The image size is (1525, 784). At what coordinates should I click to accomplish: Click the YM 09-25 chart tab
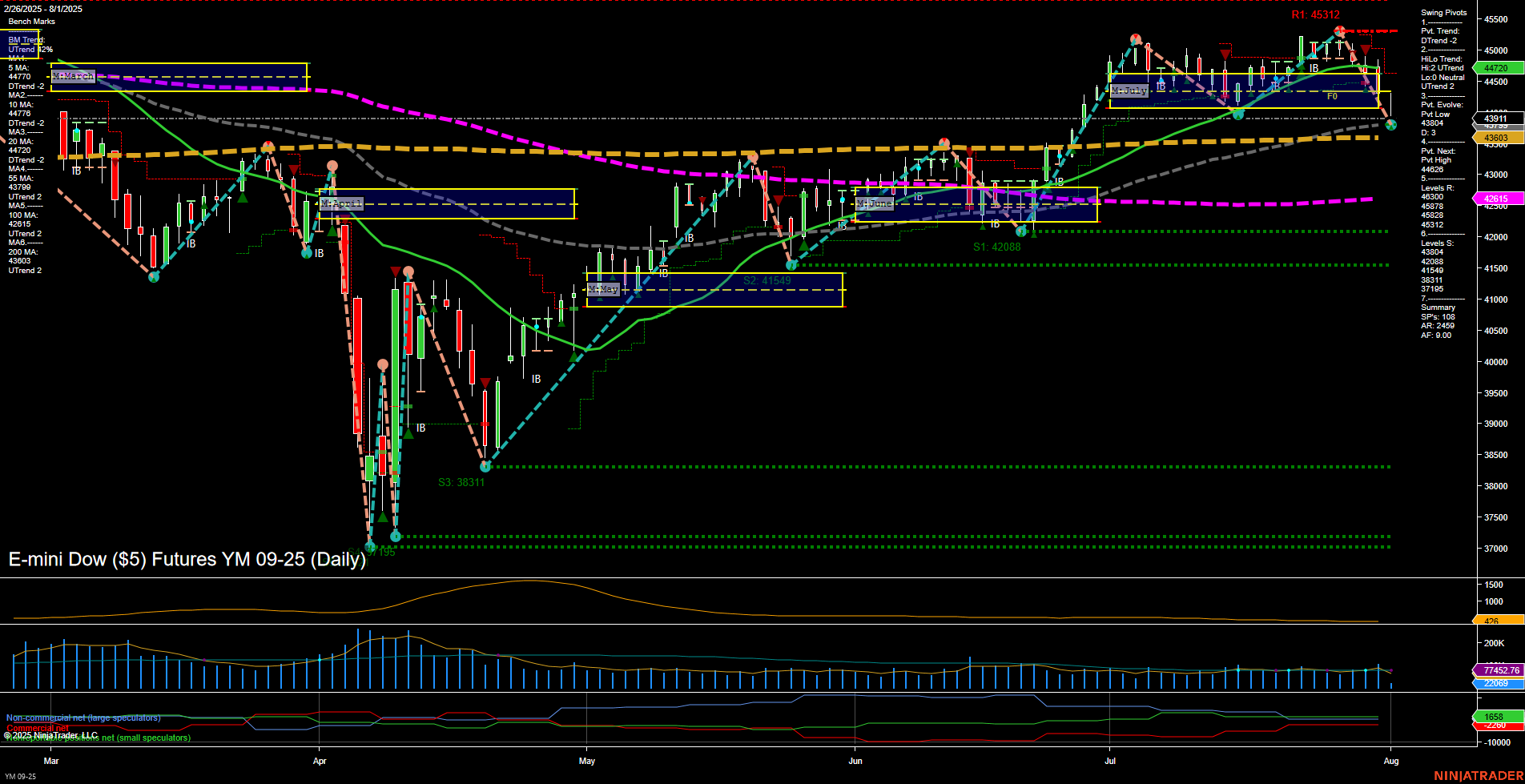20,777
